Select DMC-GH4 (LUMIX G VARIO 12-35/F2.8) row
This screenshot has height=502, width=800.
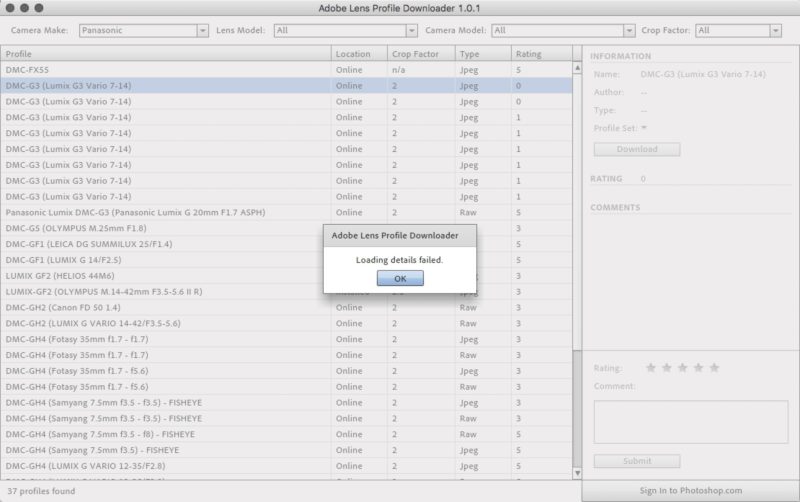tap(286, 466)
